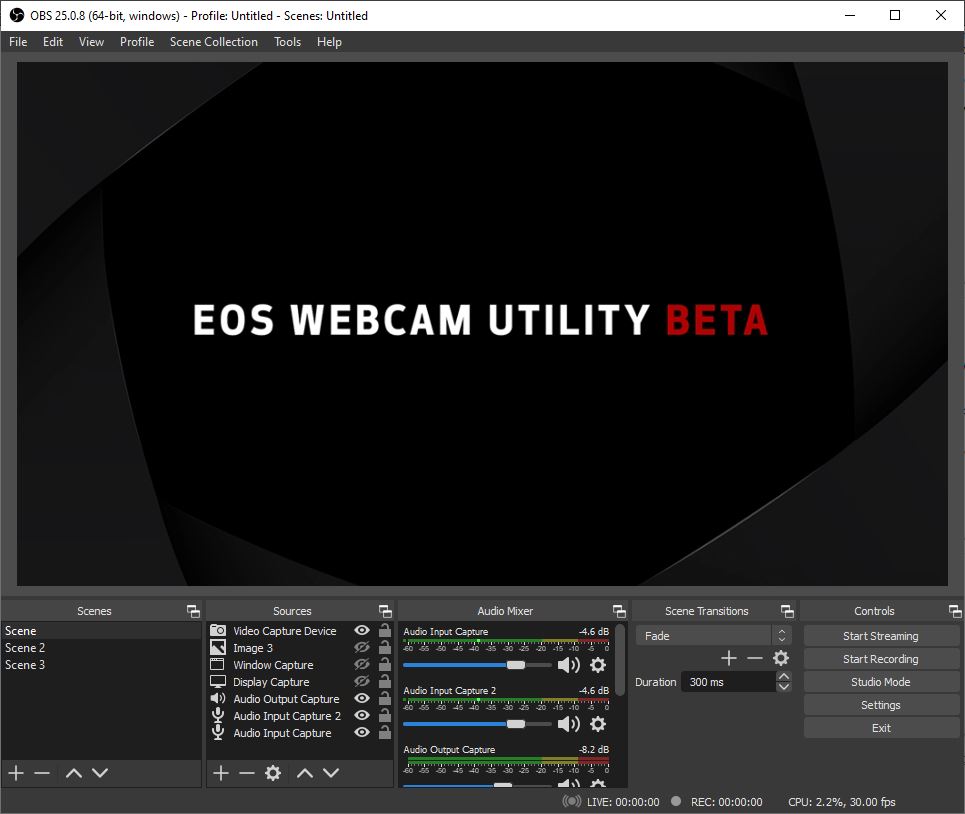The width and height of the screenshot is (965, 814).
Task: Open source properties gear in Sources panel
Action: click(x=273, y=773)
